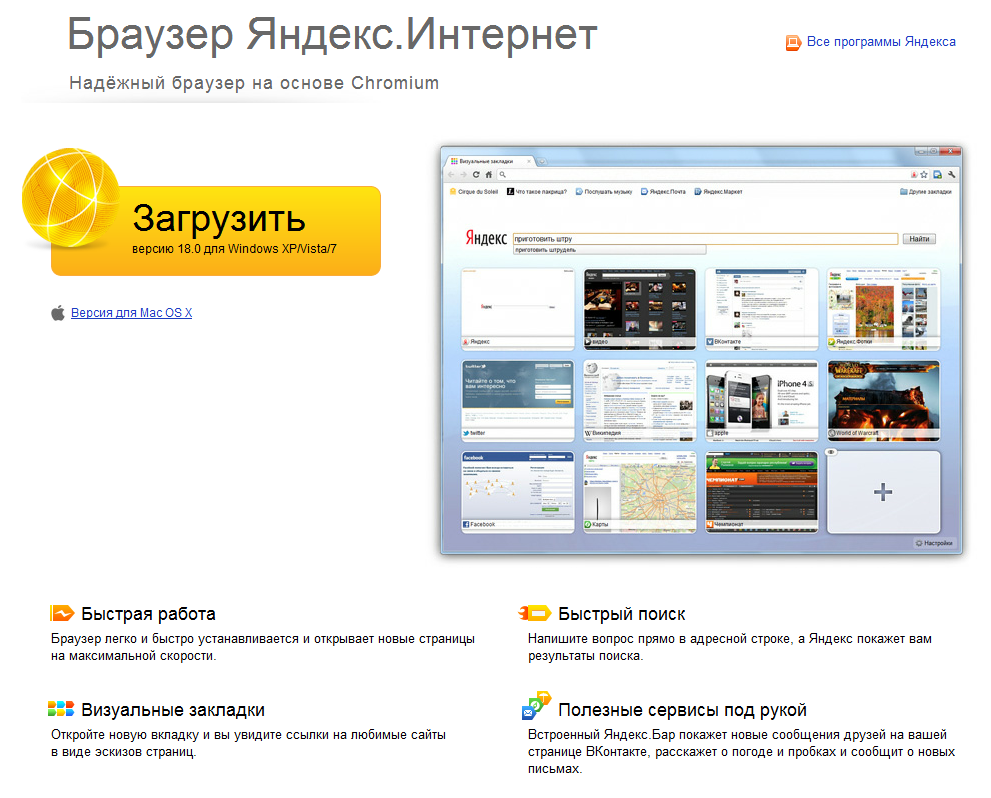
Task: Open the Чемпионат visual bookmark thumbnail
Action: 762,492
